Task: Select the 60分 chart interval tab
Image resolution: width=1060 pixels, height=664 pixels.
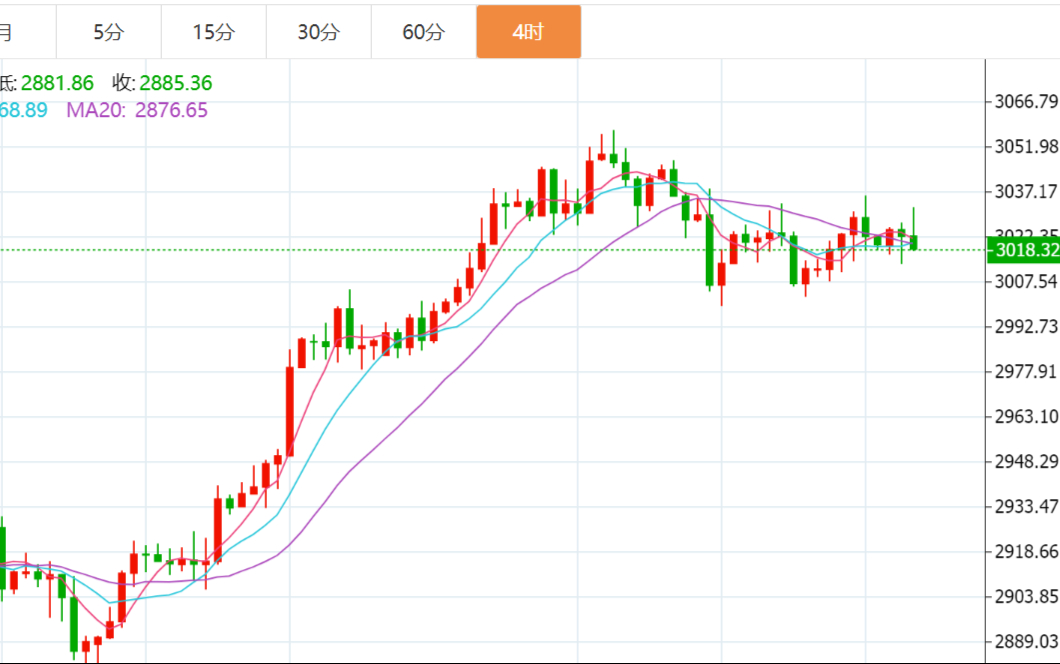Action: [x=423, y=32]
